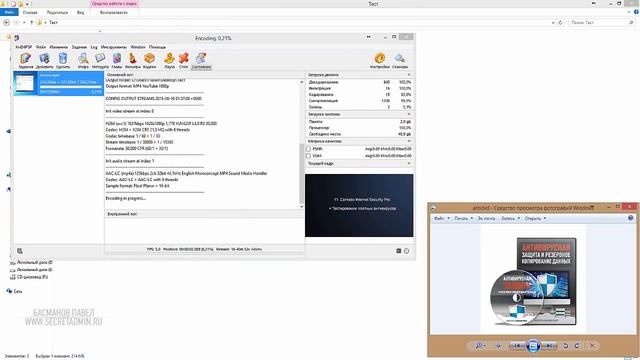Click the round clock icon below the frame preview
This screenshot has width=640, height=360.
click(407, 251)
